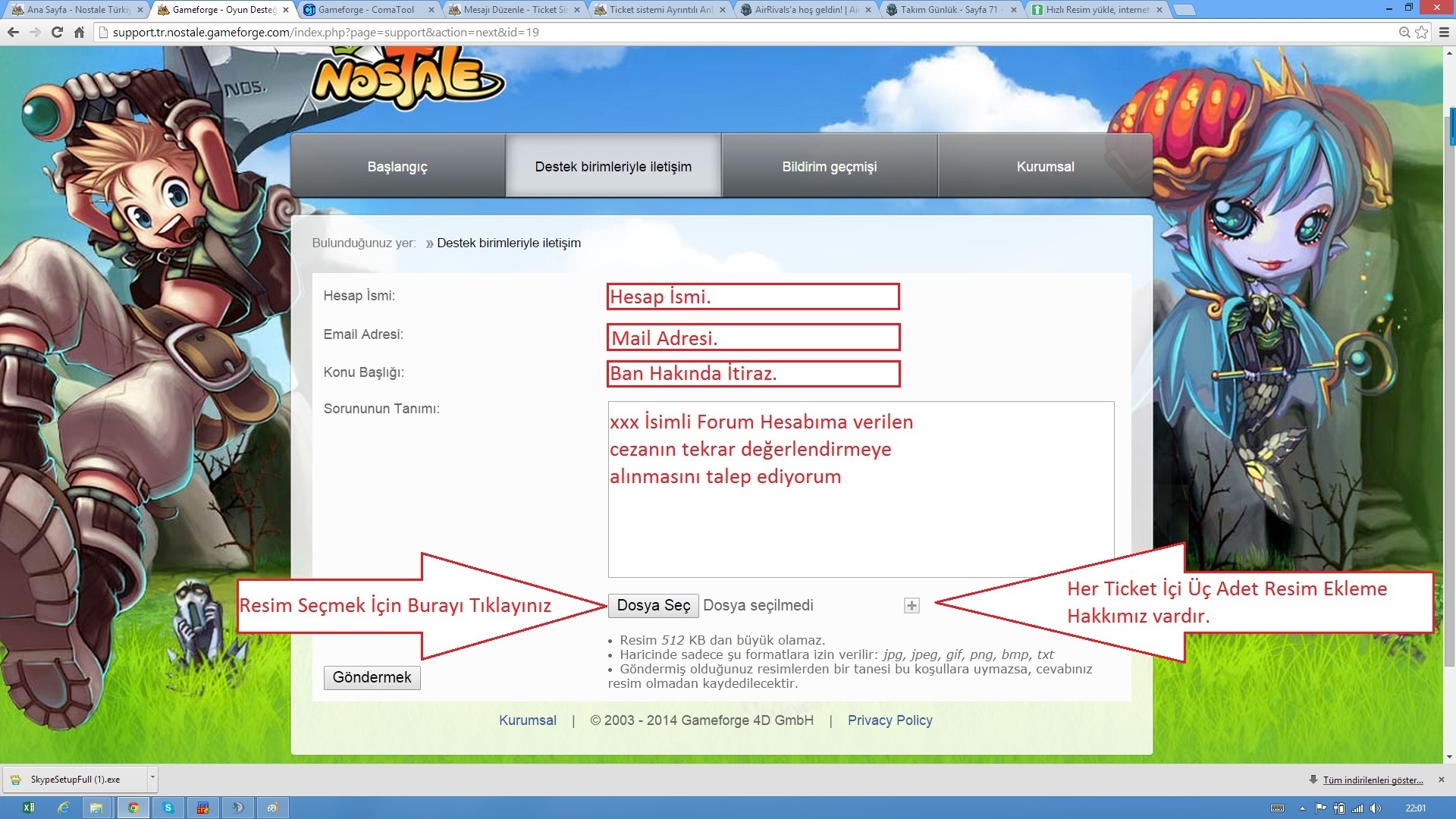Open the Bildirim geçmişi tab
The height and width of the screenshot is (819, 1456).
coord(830,166)
